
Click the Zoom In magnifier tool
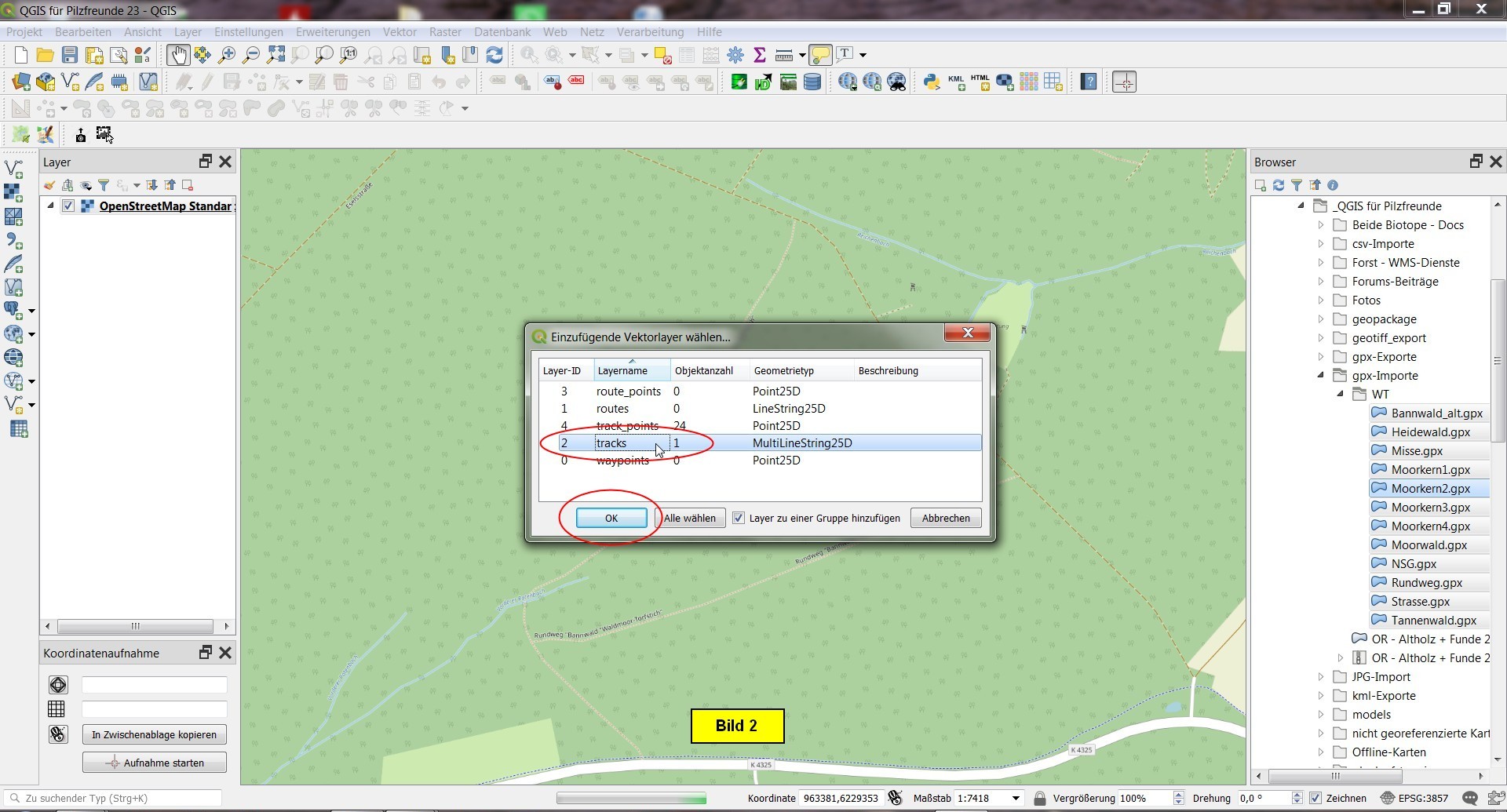pos(227,55)
